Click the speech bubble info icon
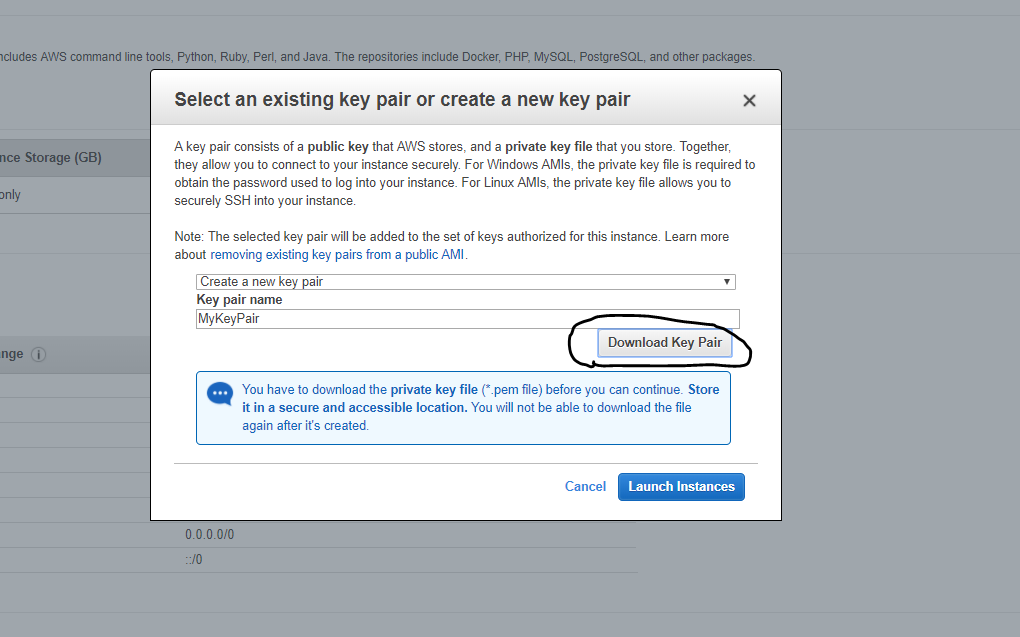 [220, 394]
